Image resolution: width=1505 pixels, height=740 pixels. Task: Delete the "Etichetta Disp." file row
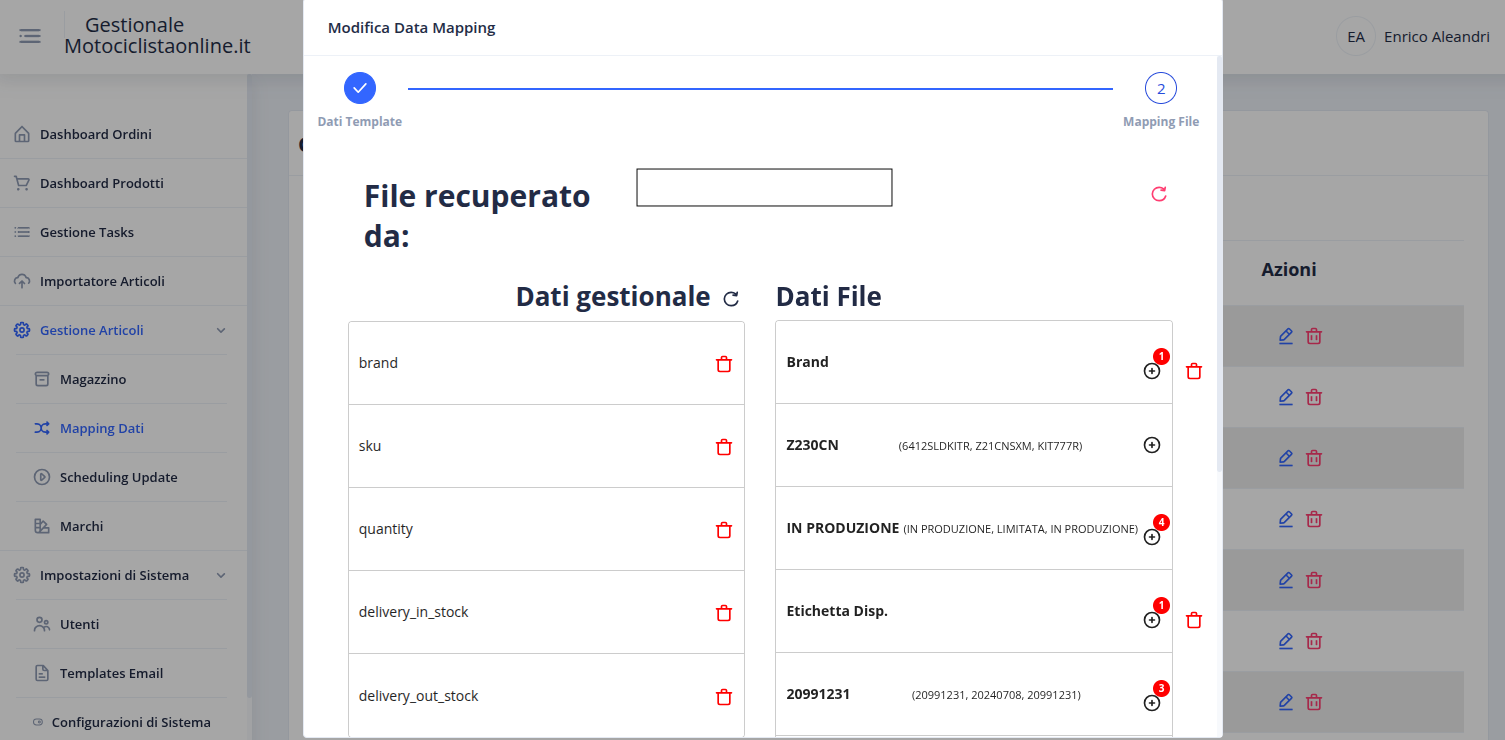pyautogui.click(x=1193, y=620)
